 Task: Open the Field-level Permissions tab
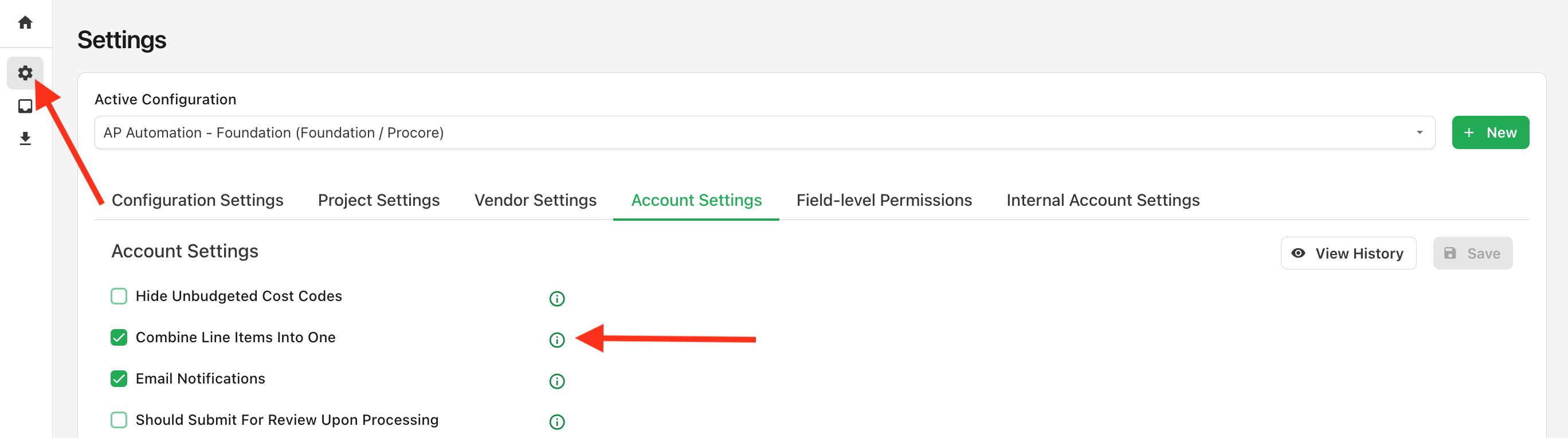tap(884, 200)
